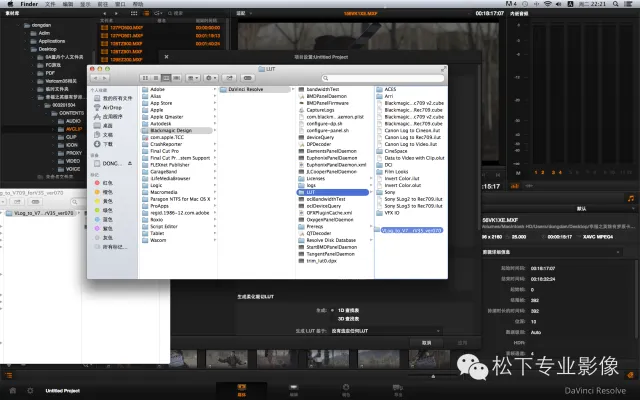
Task: Open the Media page at bottom of Resolve
Action: click(242, 390)
